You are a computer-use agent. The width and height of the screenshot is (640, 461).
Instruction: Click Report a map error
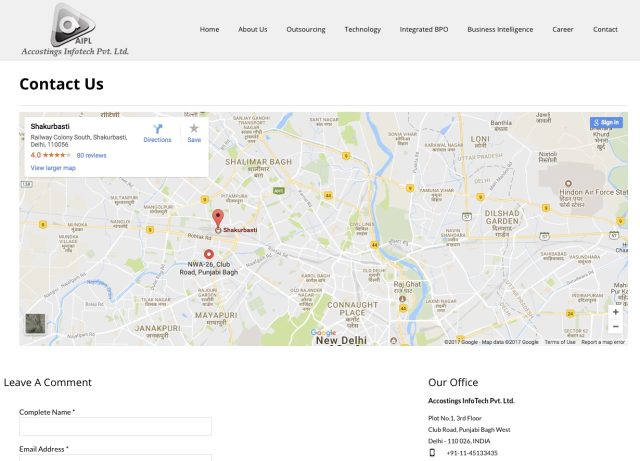tap(603, 342)
